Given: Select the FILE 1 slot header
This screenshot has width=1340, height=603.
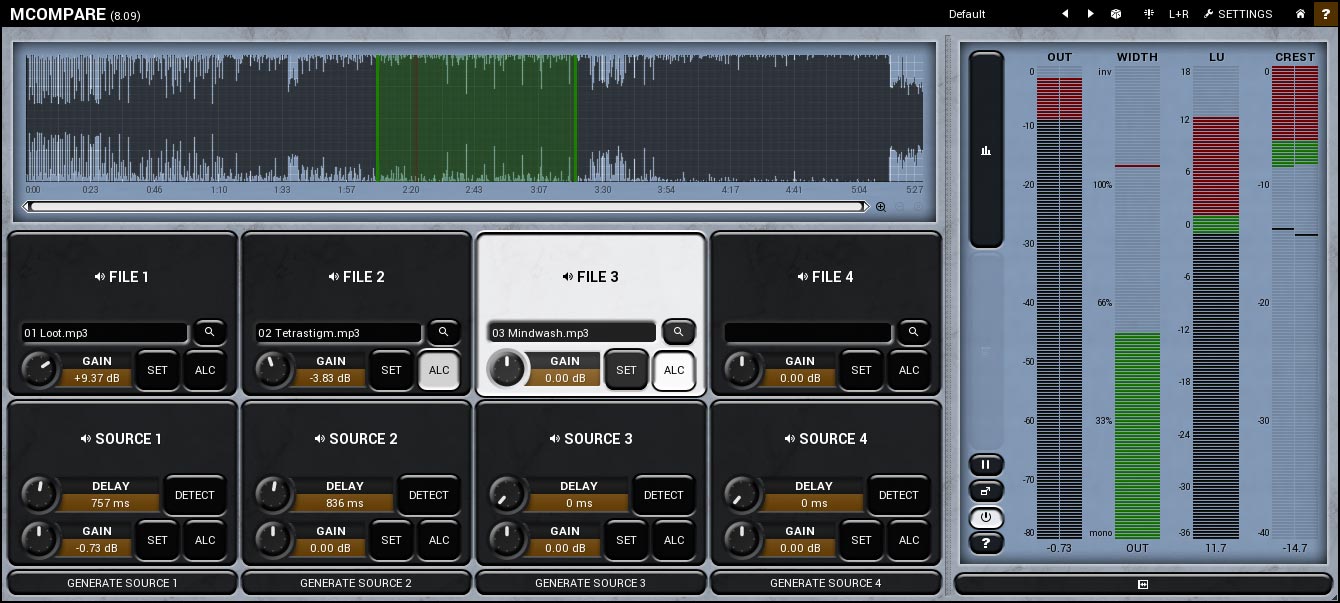Looking at the screenshot, I should click(122, 277).
